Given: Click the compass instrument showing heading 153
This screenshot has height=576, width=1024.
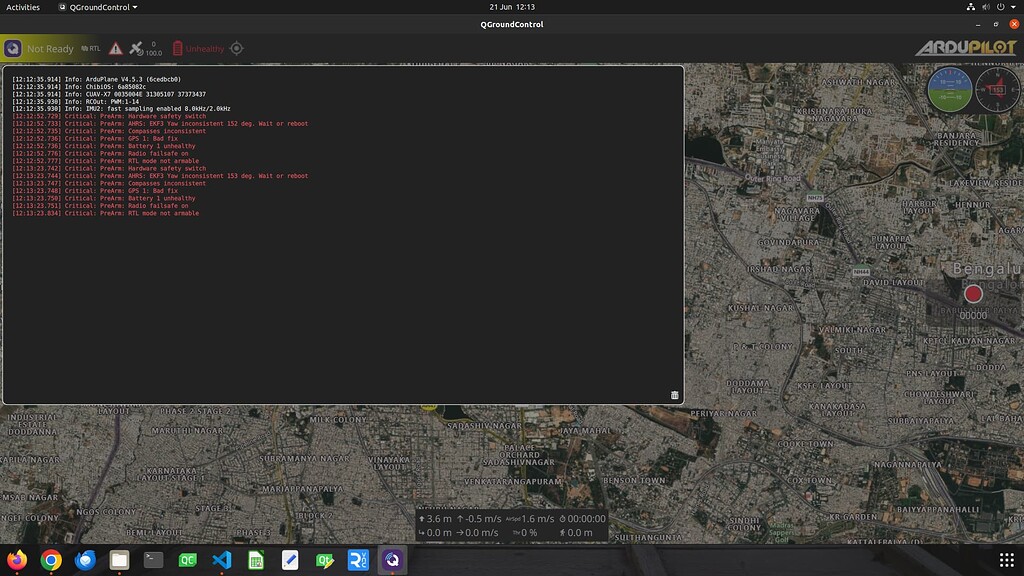Looking at the screenshot, I should click(x=998, y=88).
